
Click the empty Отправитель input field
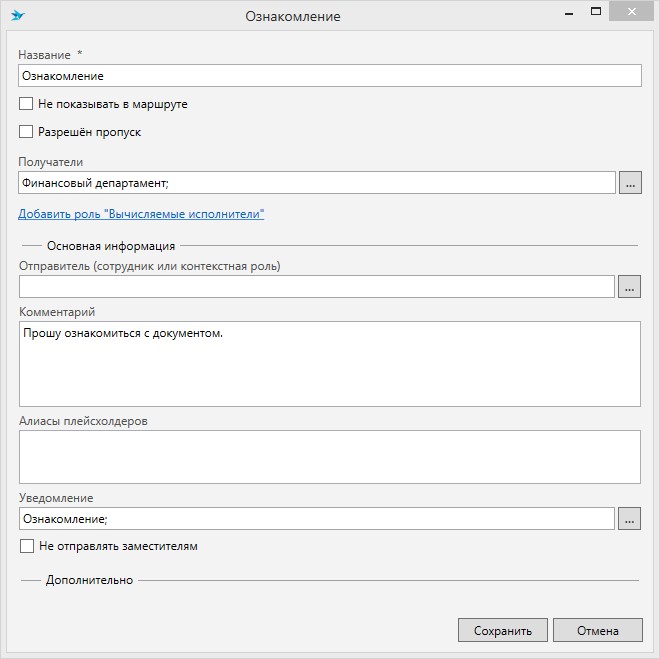click(x=316, y=287)
